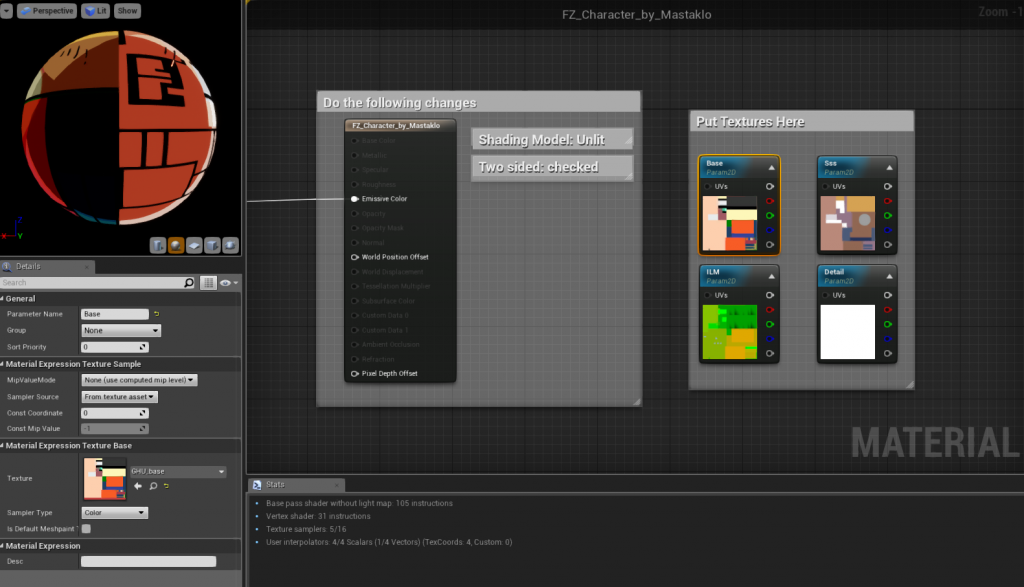Collapse the Sss node preview arrow
Screen dimensions: 1024x587
[889, 168]
